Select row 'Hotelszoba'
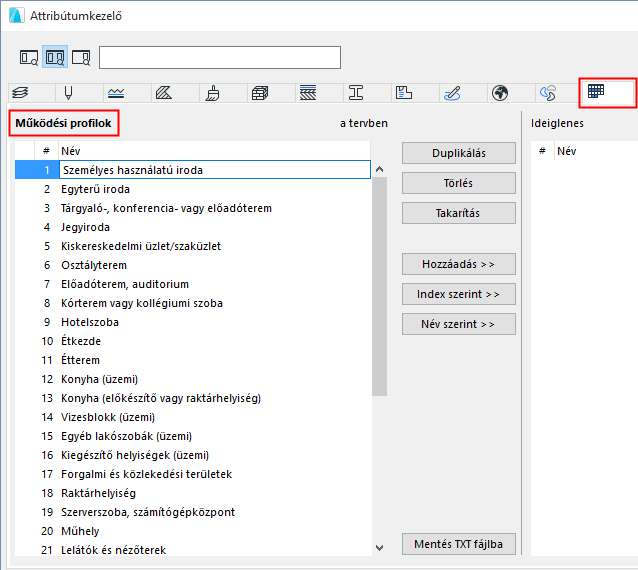Viewport: 638px width, 570px height. [193, 322]
